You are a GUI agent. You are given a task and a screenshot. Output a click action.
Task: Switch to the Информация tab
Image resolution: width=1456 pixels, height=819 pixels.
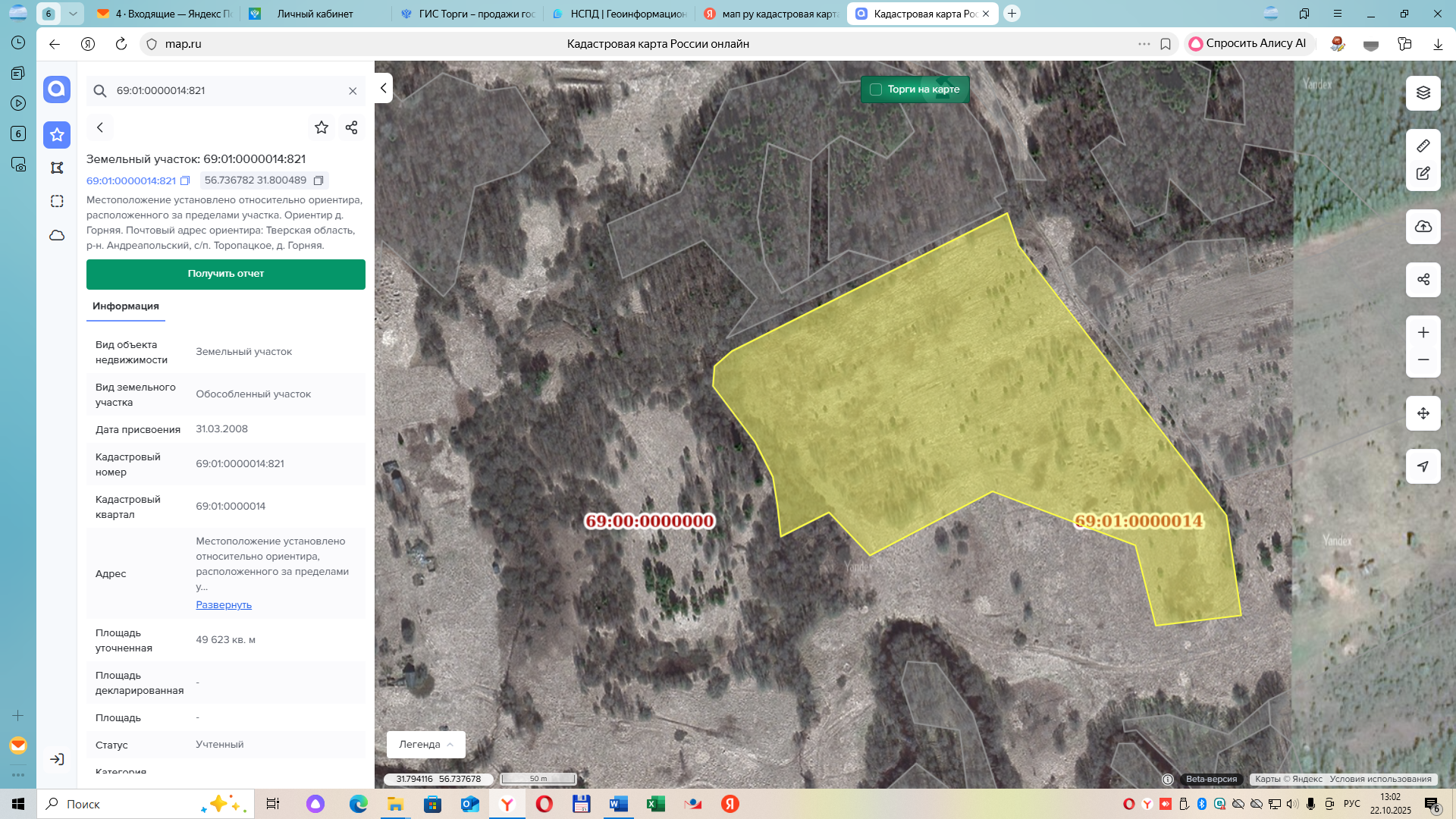126,306
